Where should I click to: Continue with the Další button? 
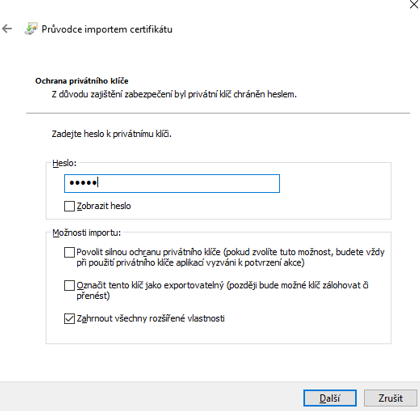tap(330, 398)
